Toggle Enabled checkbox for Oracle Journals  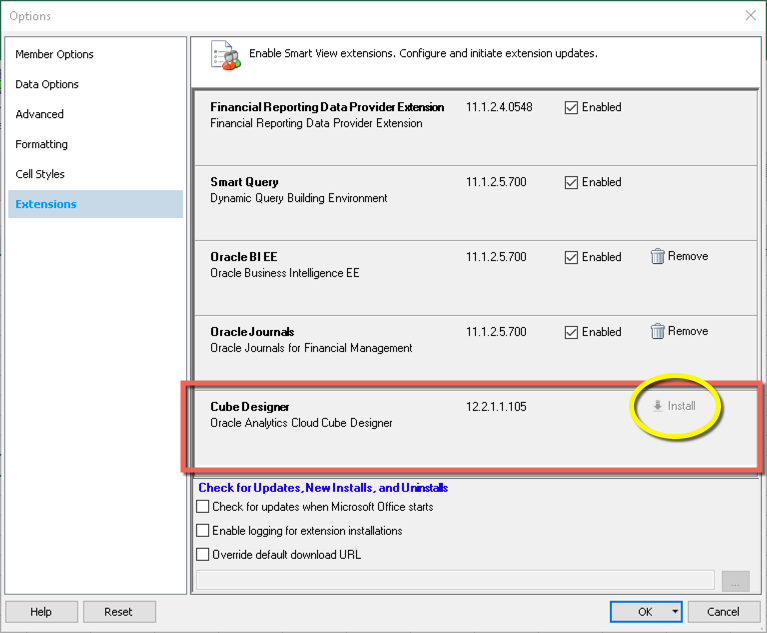coord(571,333)
